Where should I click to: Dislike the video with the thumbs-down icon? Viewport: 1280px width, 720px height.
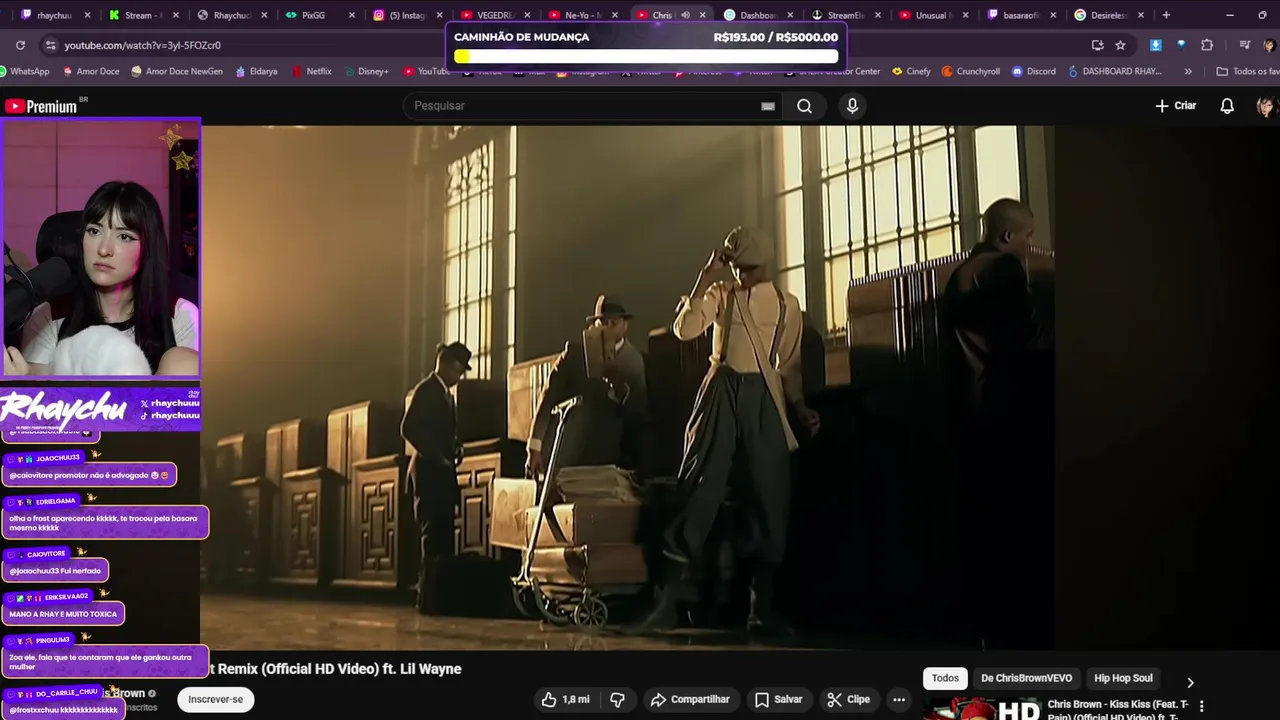pyautogui.click(x=617, y=700)
